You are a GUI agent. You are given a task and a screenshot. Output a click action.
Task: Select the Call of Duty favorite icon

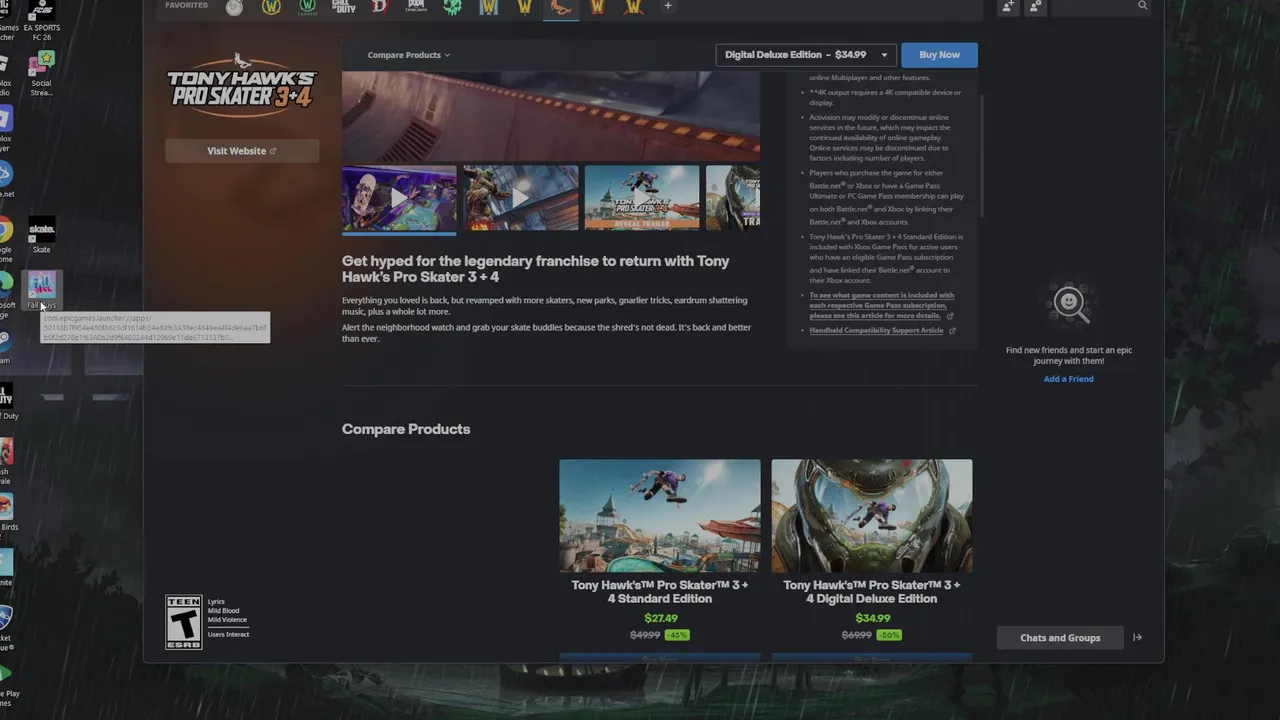pos(344,6)
